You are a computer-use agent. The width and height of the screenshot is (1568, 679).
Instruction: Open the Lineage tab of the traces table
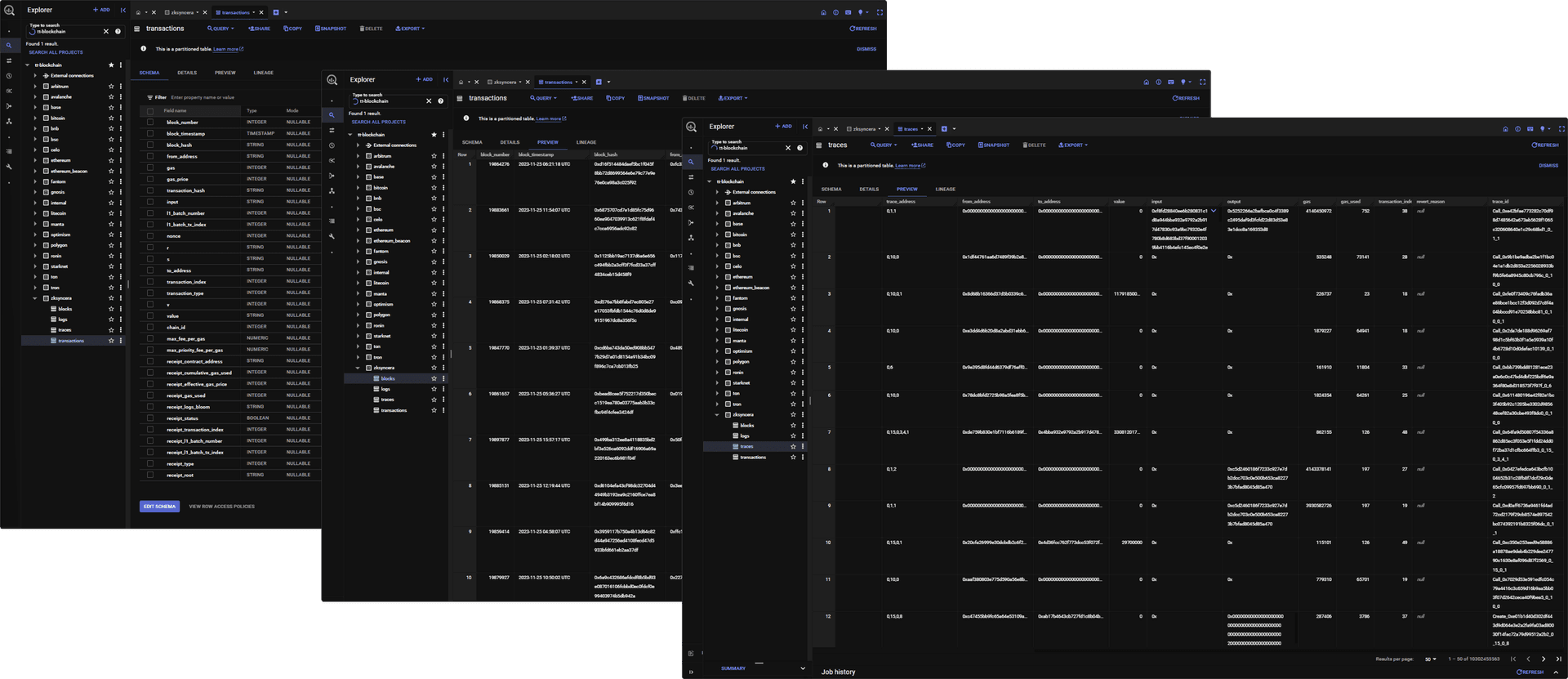click(945, 190)
